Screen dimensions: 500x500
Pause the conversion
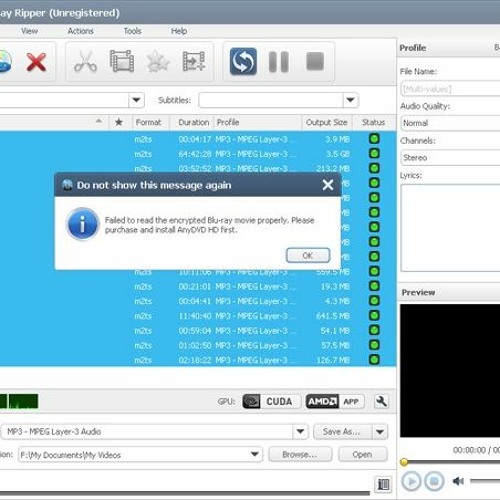tap(279, 62)
